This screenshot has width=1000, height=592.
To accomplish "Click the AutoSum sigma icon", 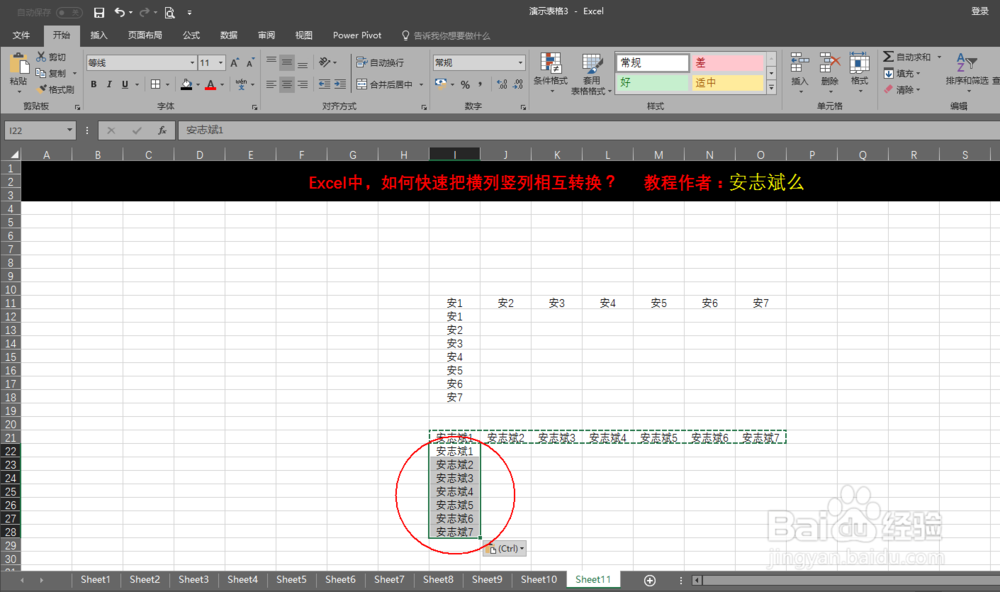I will (x=888, y=57).
